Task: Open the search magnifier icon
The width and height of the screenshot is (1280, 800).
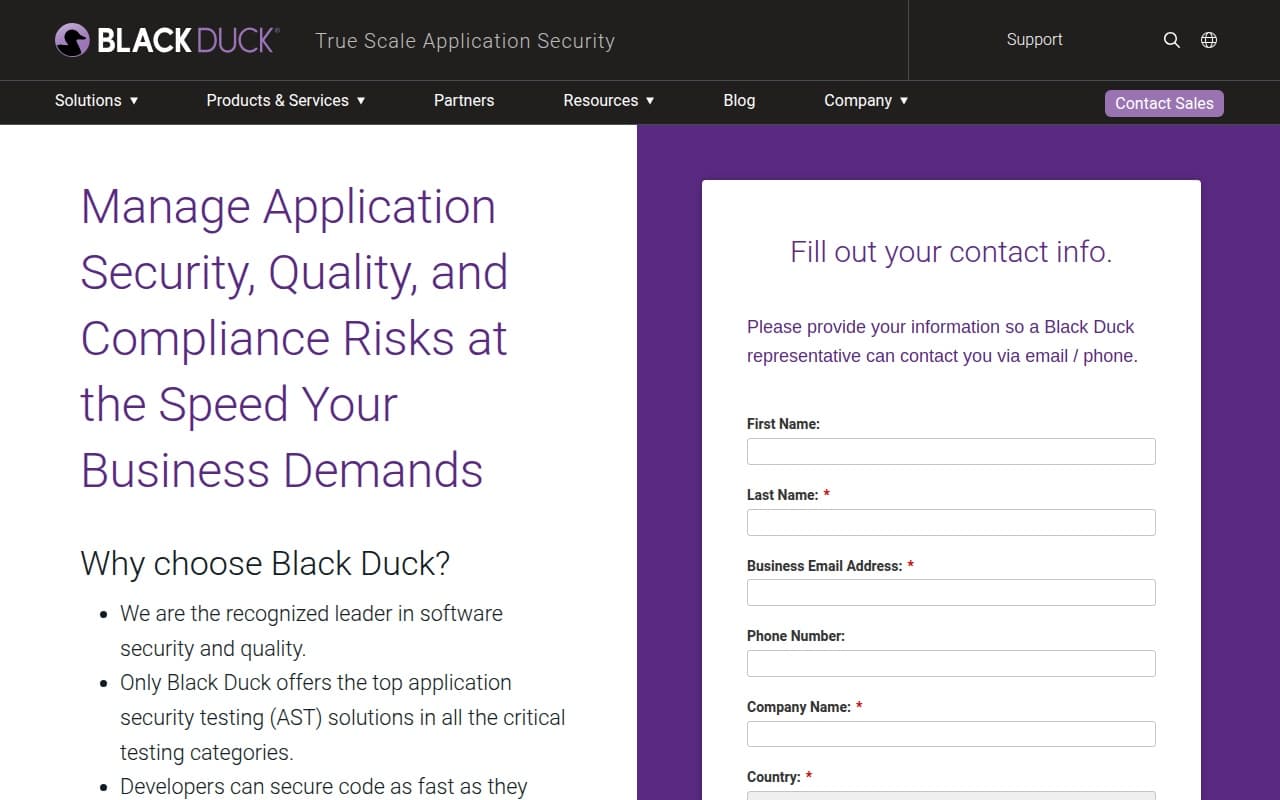Action: coord(1171,40)
